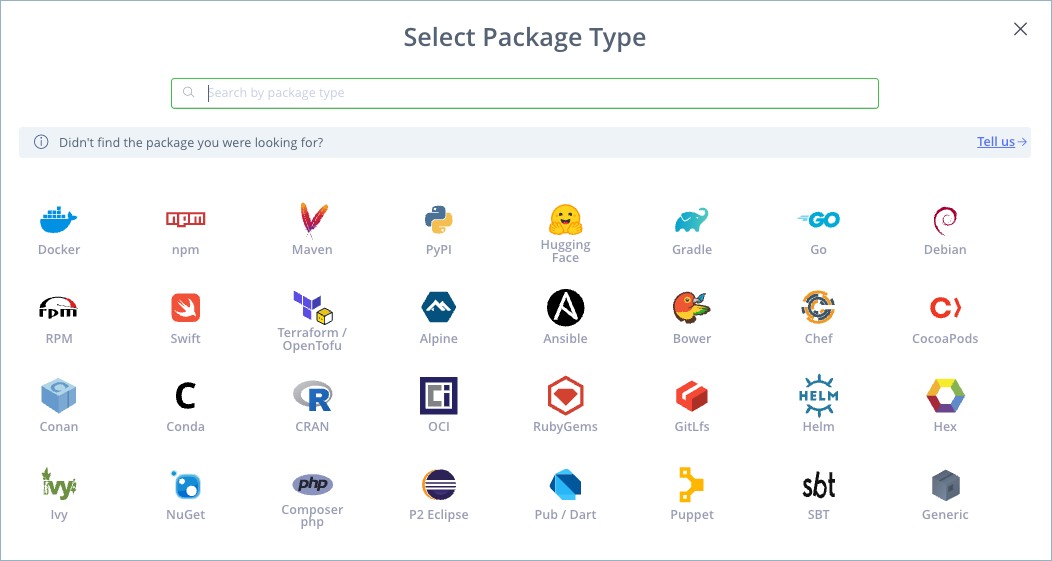Select the Gradle elephant icon
The image size is (1052, 561).
point(692,219)
